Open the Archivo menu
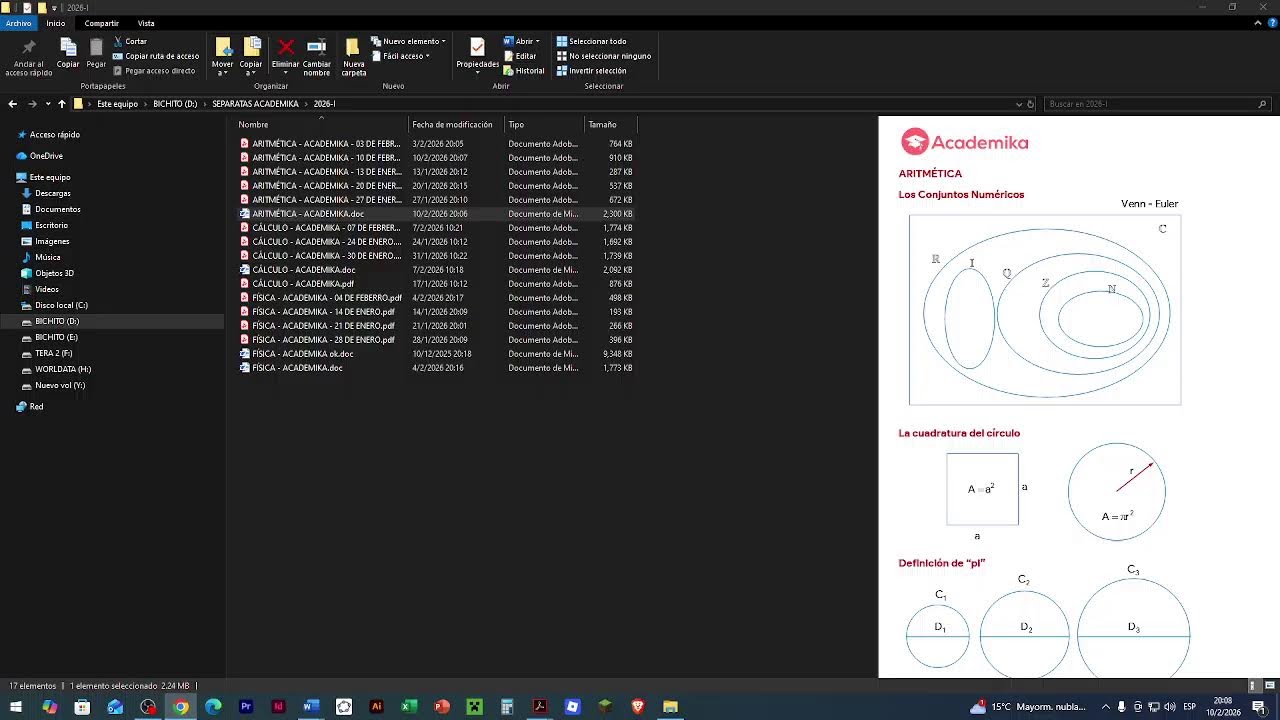The image size is (1280, 720). click(19, 23)
